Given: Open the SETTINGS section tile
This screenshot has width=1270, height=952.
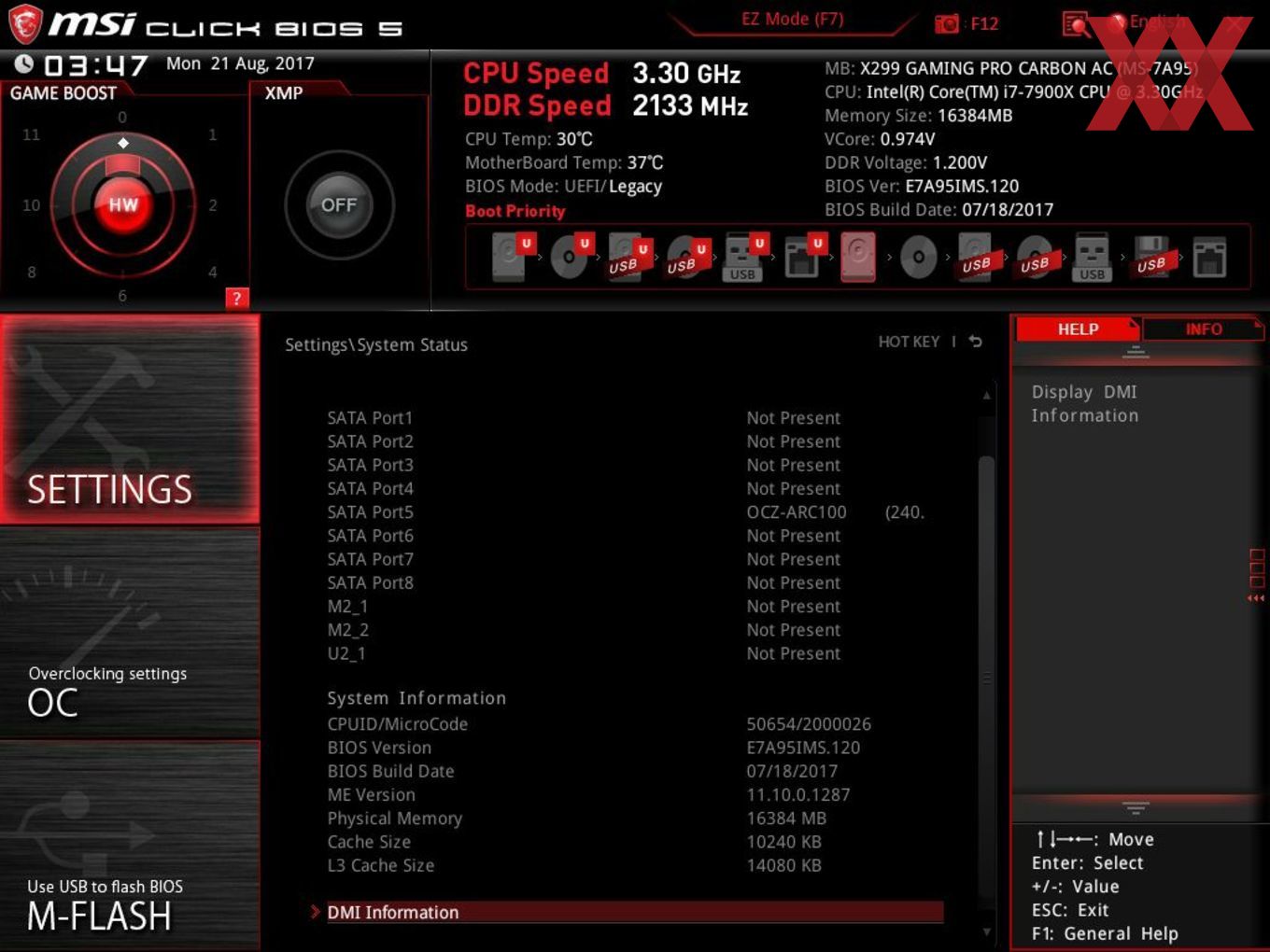Looking at the screenshot, I should pos(130,419).
